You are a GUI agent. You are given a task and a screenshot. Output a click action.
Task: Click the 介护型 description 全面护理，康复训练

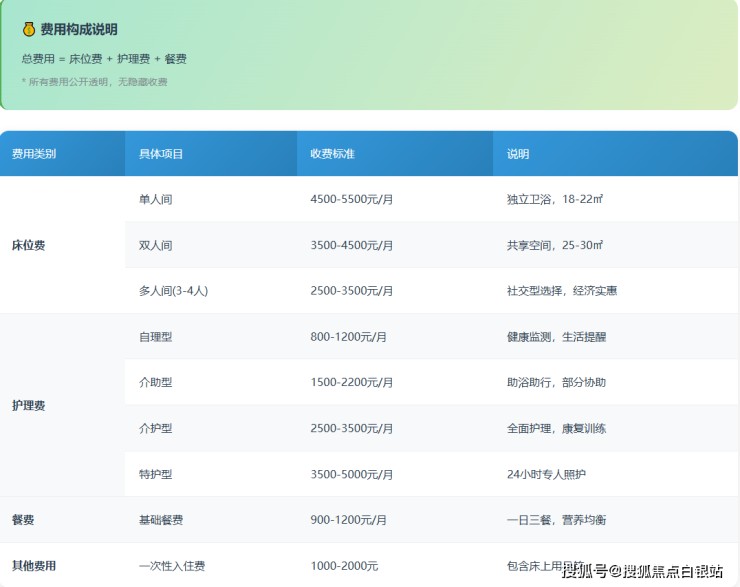pyautogui.click(x=556, y=429)
